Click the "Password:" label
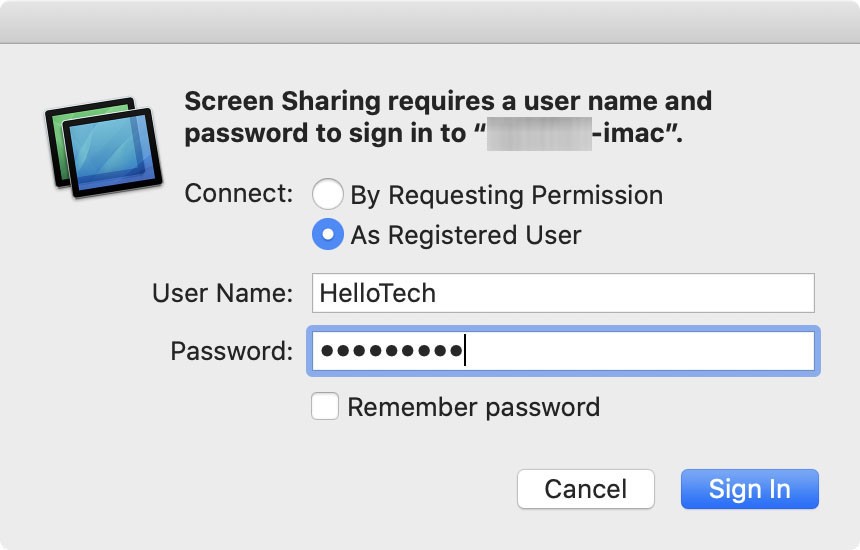Screen dimensions: 860x550 231,351
